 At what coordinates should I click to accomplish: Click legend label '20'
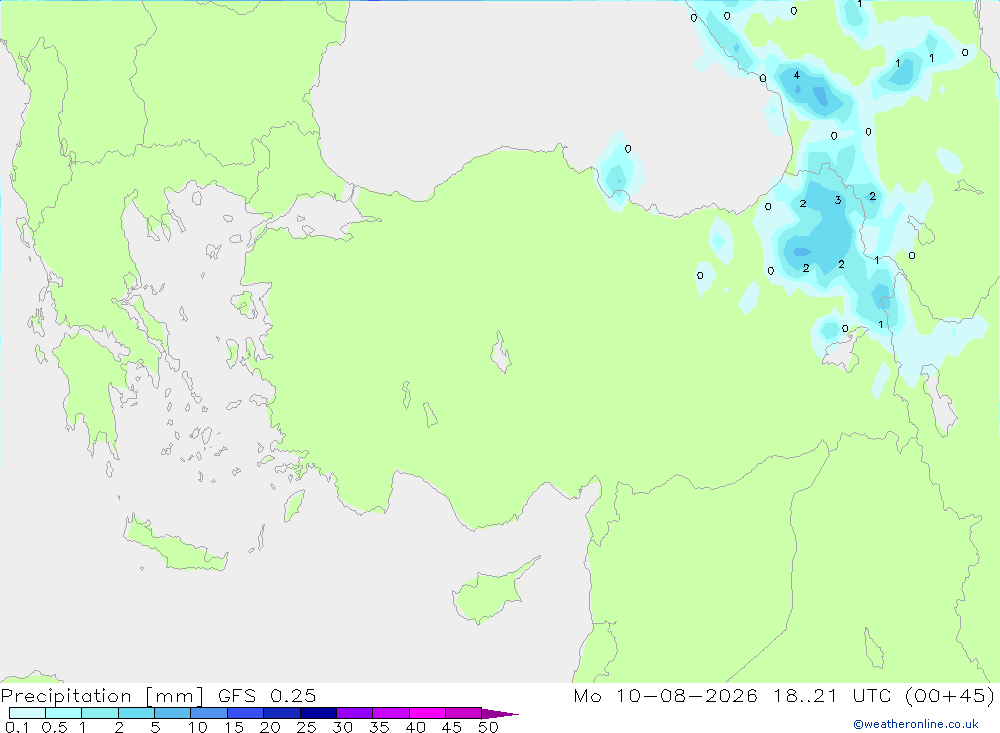click(270, 727)
